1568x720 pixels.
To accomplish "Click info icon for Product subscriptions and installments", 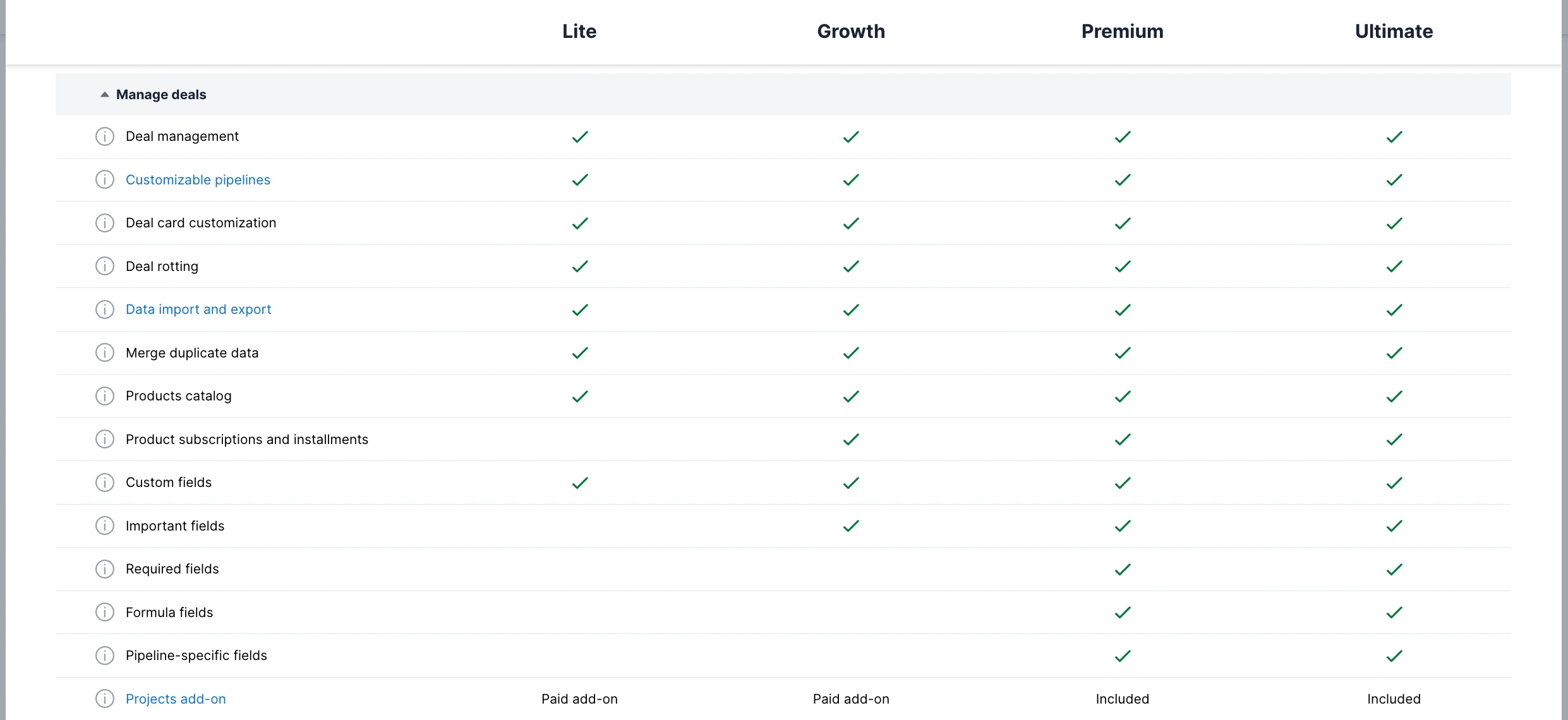I will (105, 439).
